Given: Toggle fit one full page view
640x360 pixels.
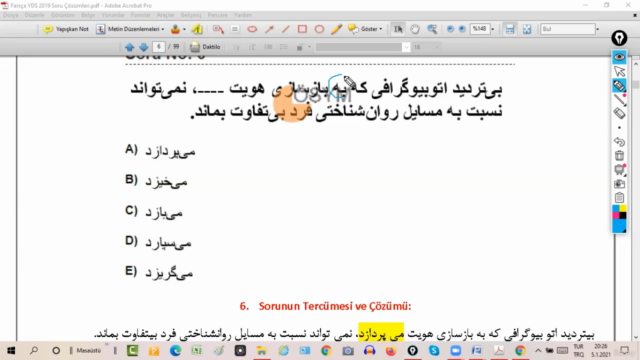Looking at the screenshot, I should click(527, 29).
